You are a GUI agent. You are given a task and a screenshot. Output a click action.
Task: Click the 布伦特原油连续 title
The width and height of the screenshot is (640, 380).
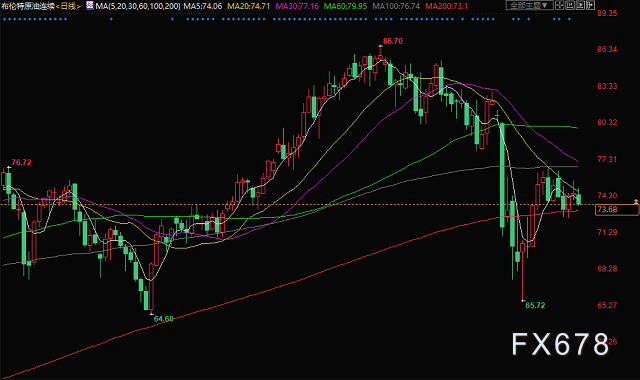[28, 6]
